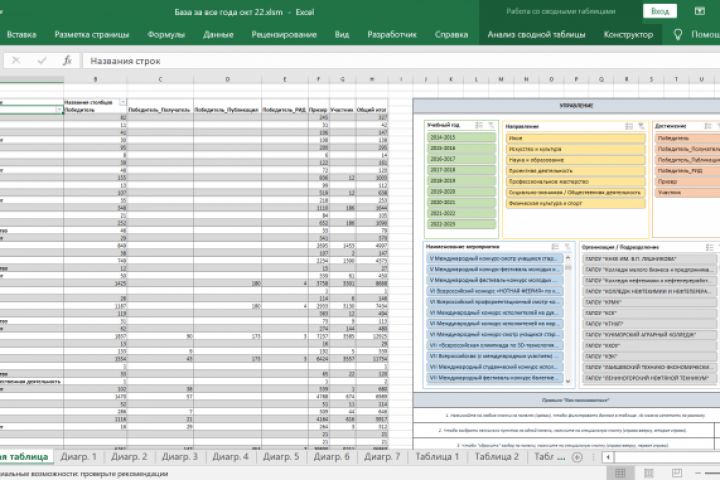Viewport: 720px width, 480px height.
Task: Add a new sheet with plus icon
Action: [577, 457]
